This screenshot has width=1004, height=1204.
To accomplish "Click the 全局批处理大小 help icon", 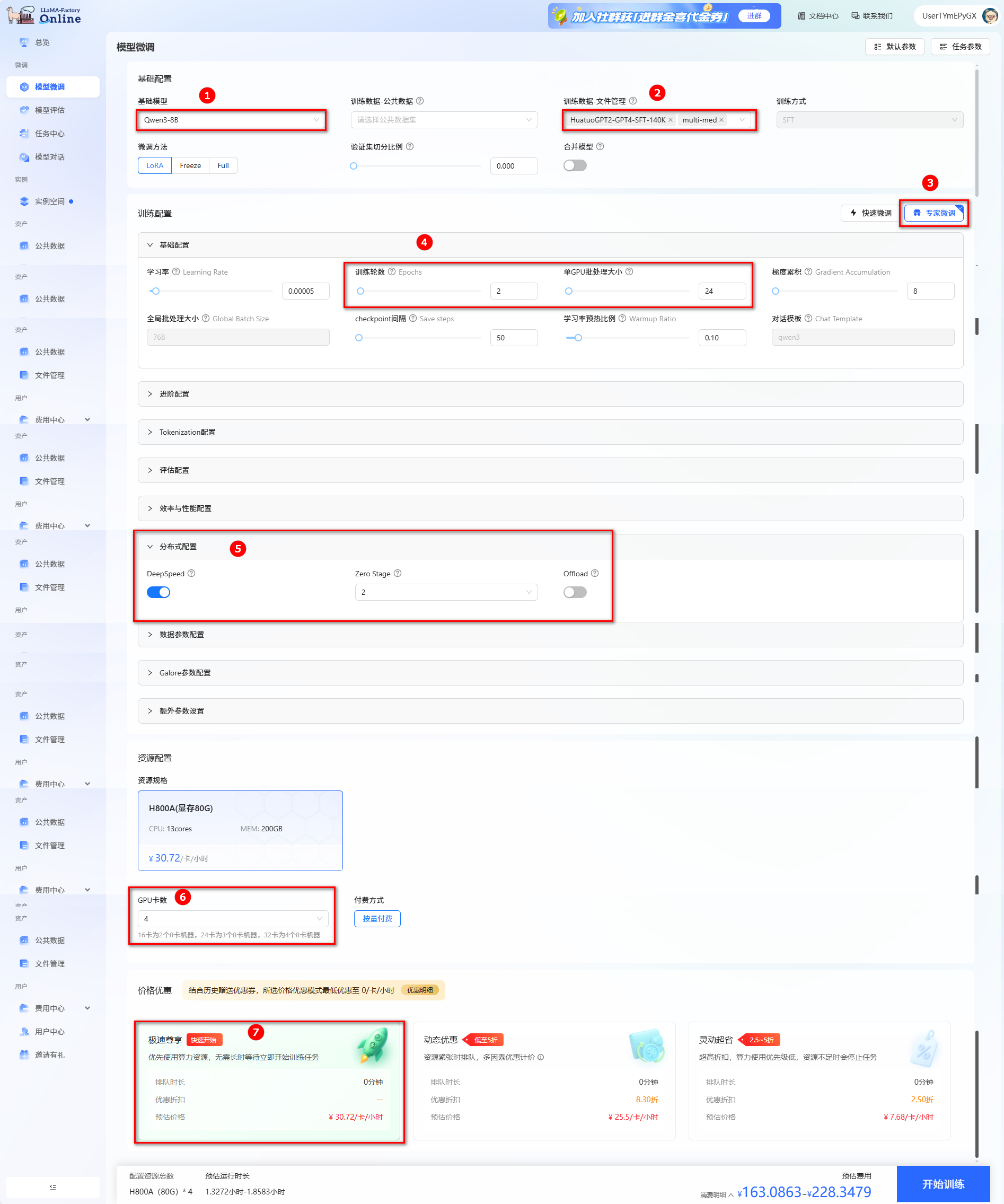I will coord(206,318).
